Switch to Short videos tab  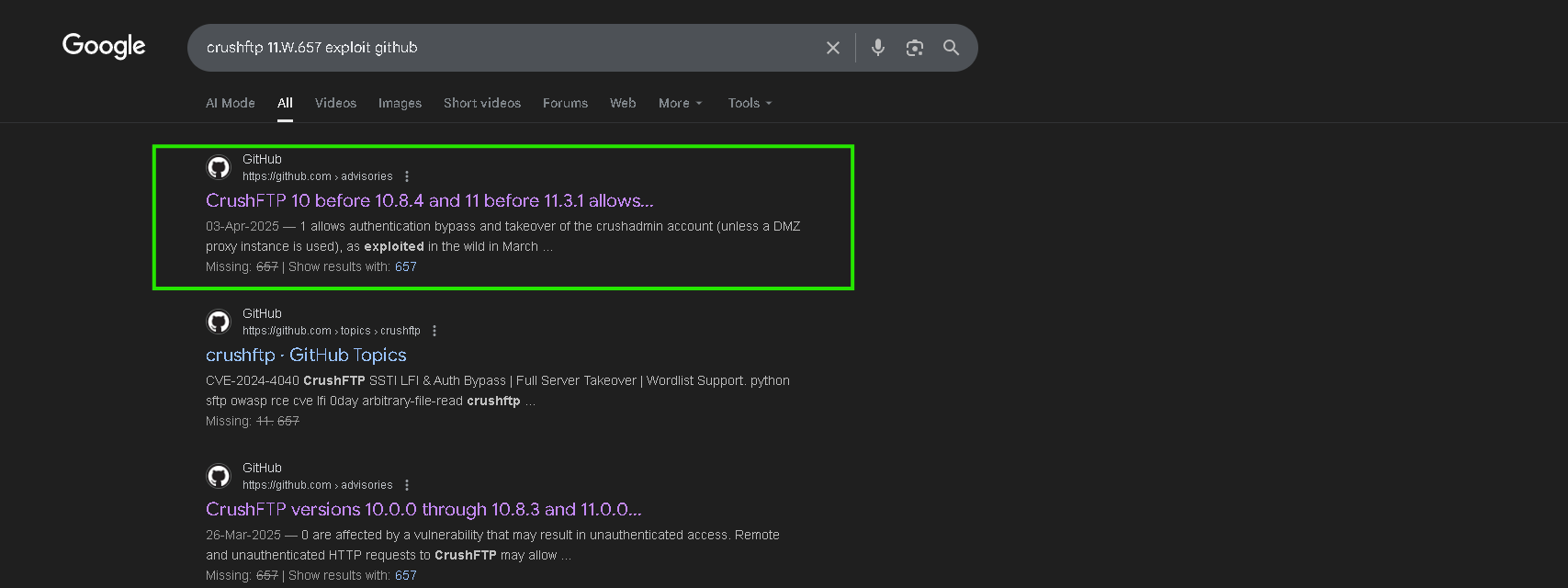tap(482, 103)
